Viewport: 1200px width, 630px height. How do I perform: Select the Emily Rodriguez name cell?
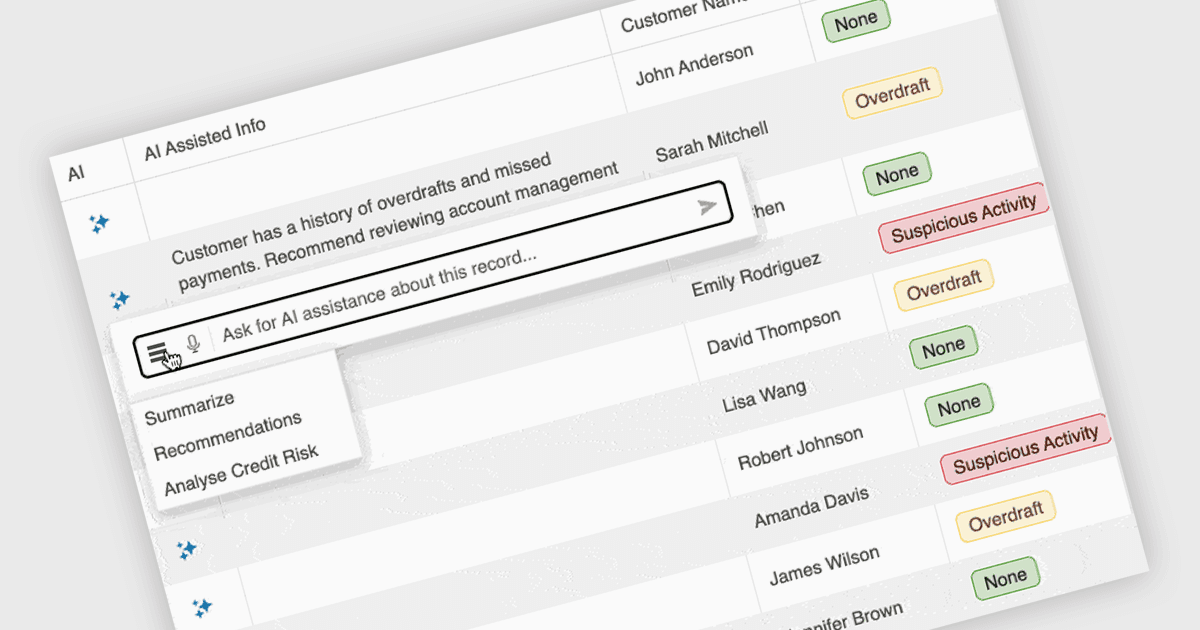click(756, 275)
